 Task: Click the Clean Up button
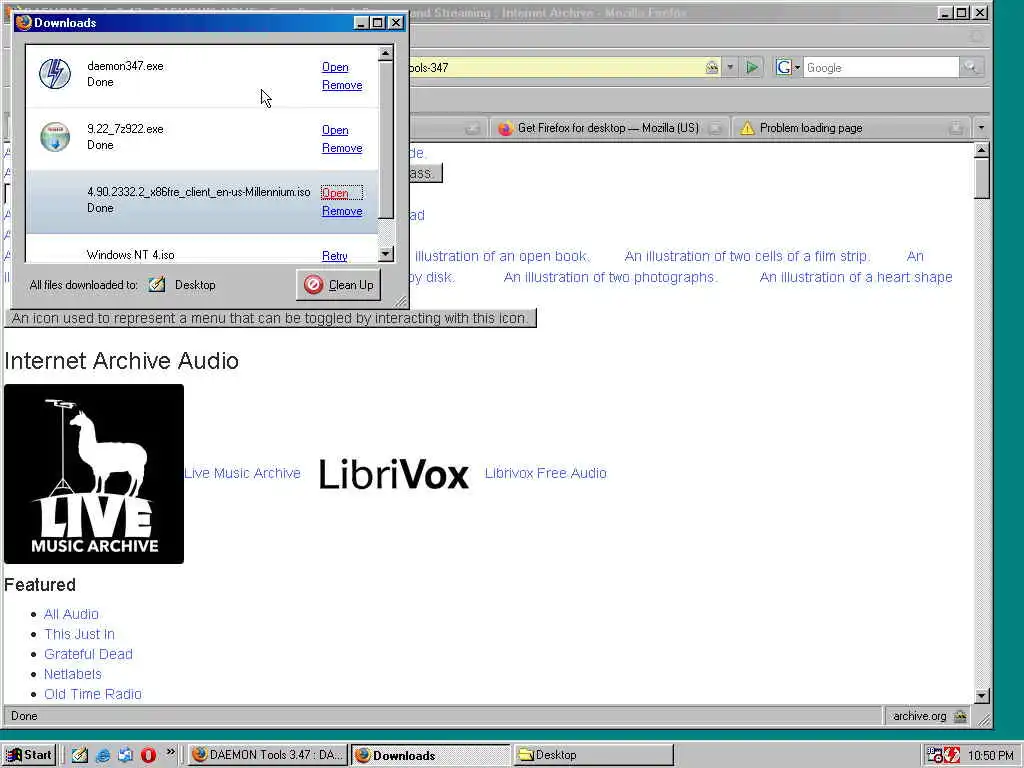[338, 285]
